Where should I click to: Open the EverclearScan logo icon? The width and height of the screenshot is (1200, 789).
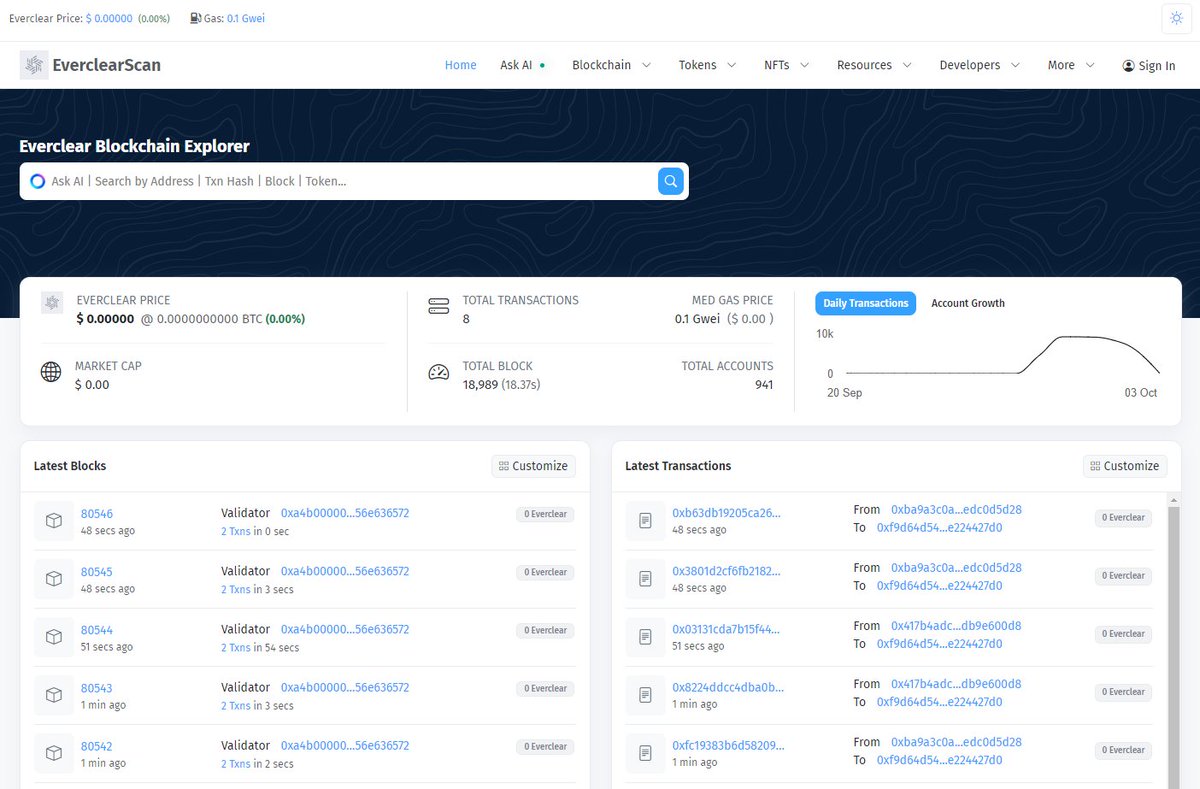[x=33, y=64]
